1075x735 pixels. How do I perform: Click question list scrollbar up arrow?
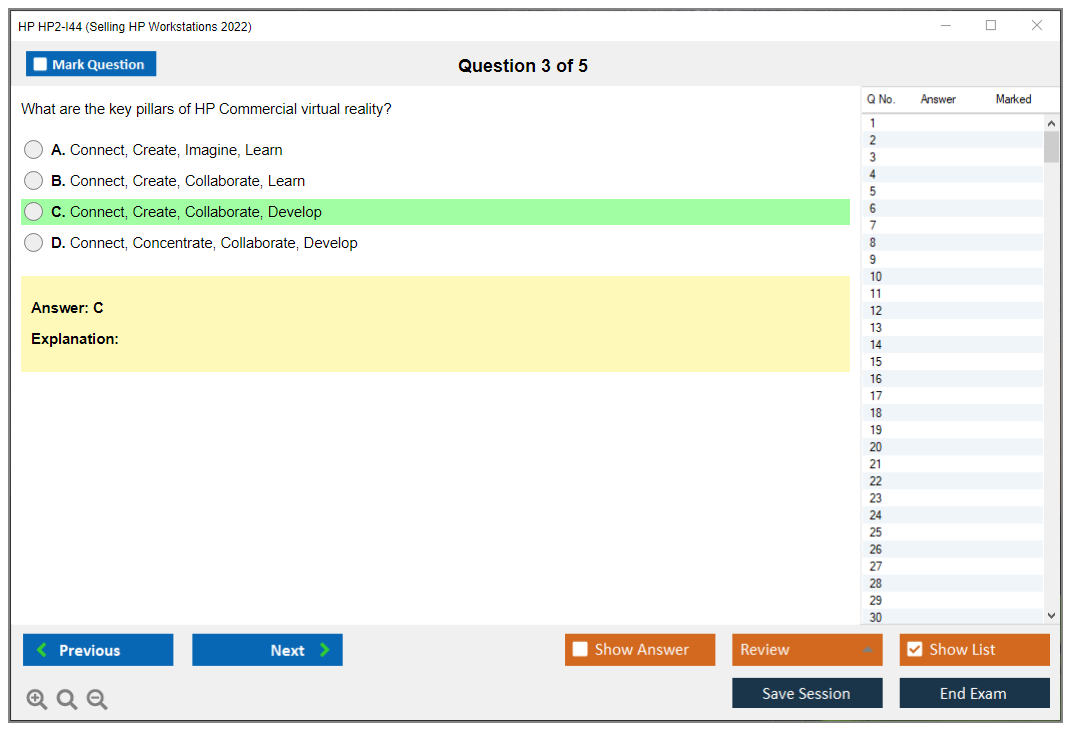tap(1050, 123)
